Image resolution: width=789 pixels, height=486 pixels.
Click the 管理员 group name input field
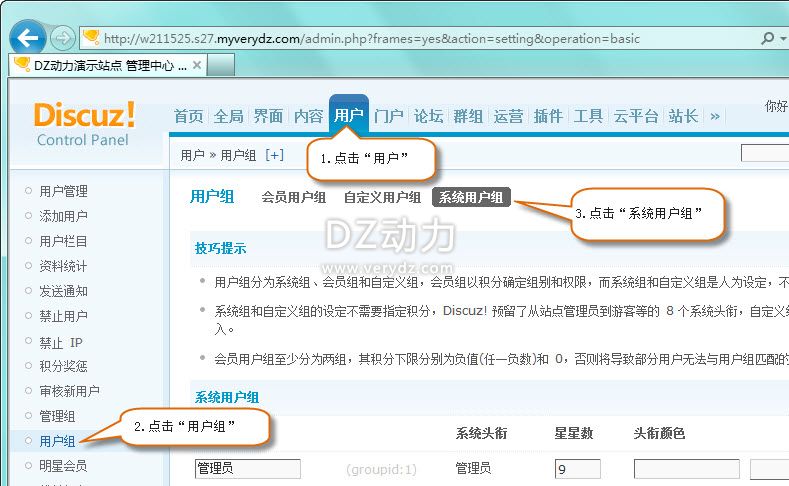(248, 468)
